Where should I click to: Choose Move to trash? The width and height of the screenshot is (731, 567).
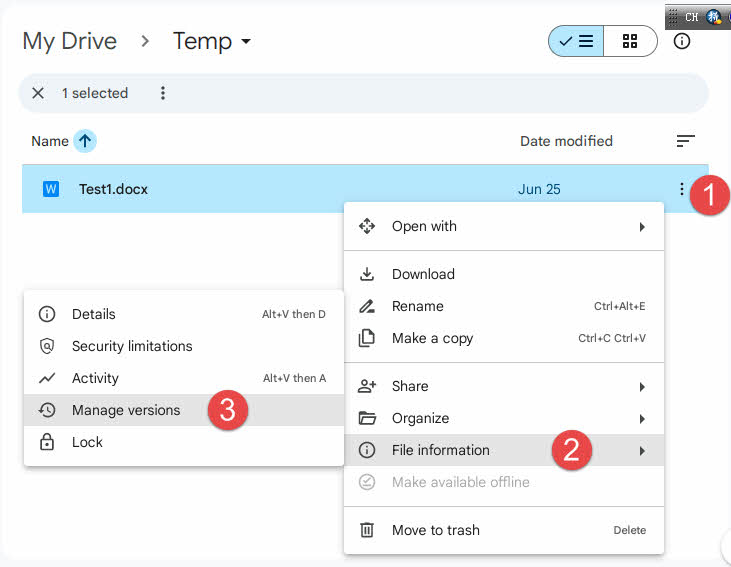[504, 530]
